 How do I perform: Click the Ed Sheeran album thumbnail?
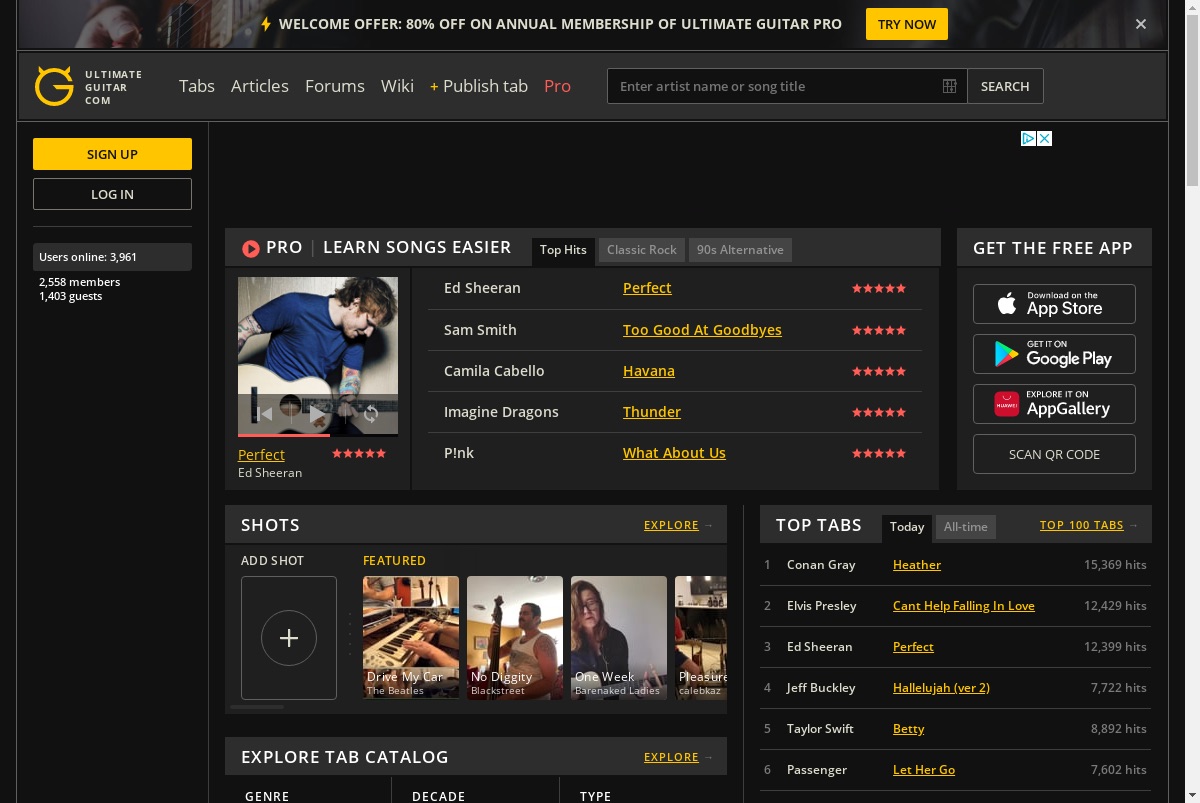[318, 355]
